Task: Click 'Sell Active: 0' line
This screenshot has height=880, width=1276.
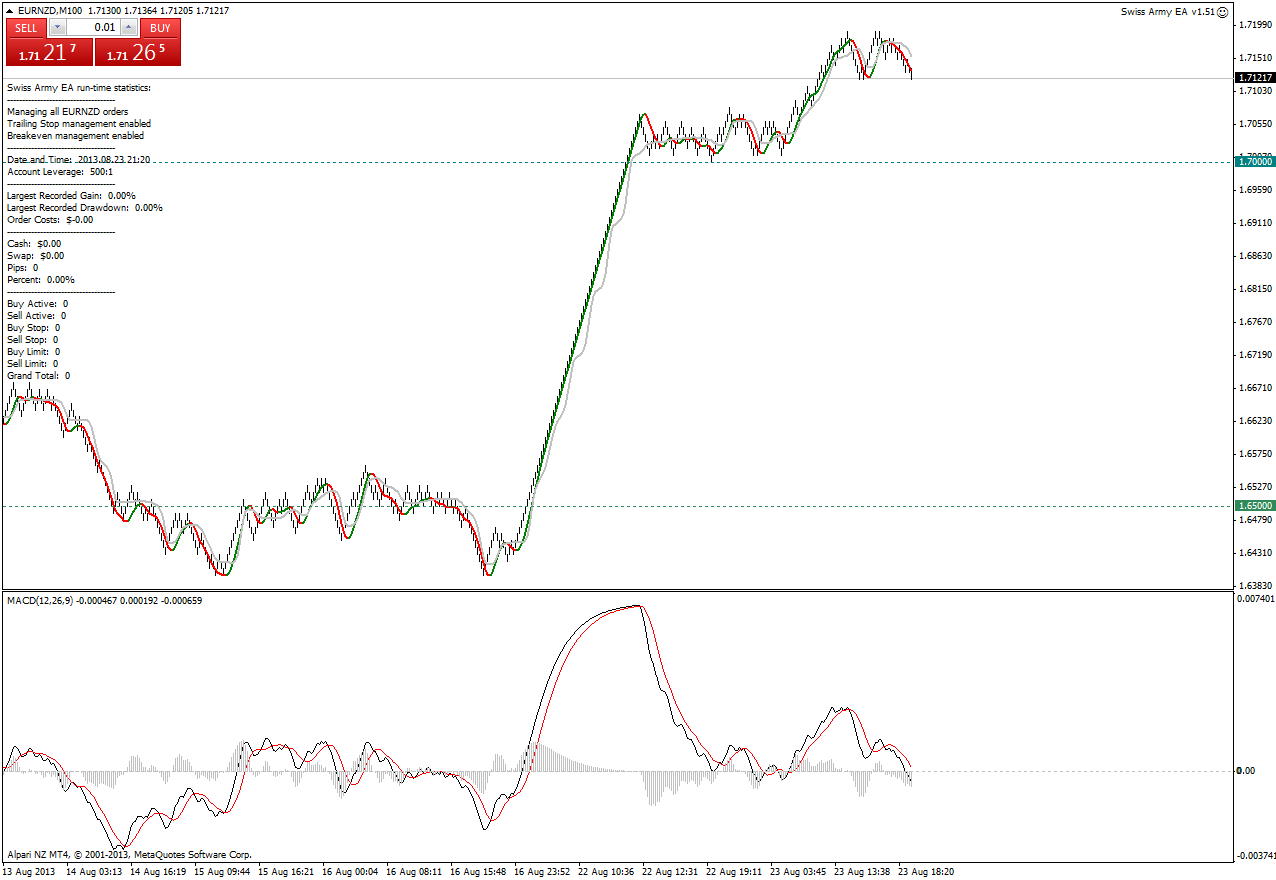Action: [36, 316]
